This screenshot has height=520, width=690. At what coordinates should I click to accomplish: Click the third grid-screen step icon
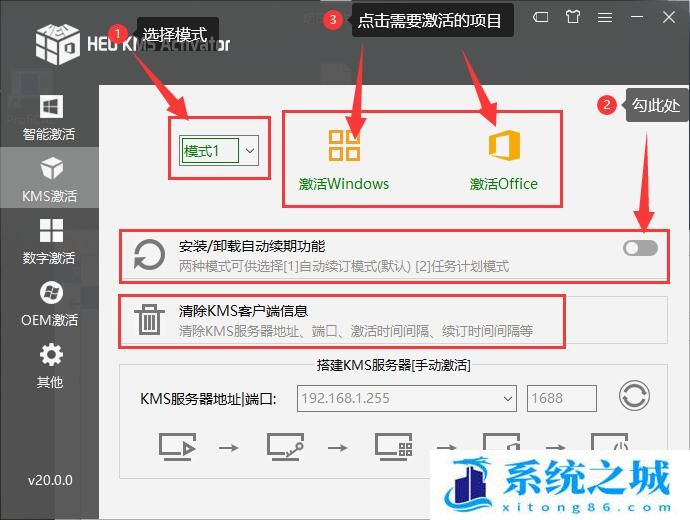point(393,447)
